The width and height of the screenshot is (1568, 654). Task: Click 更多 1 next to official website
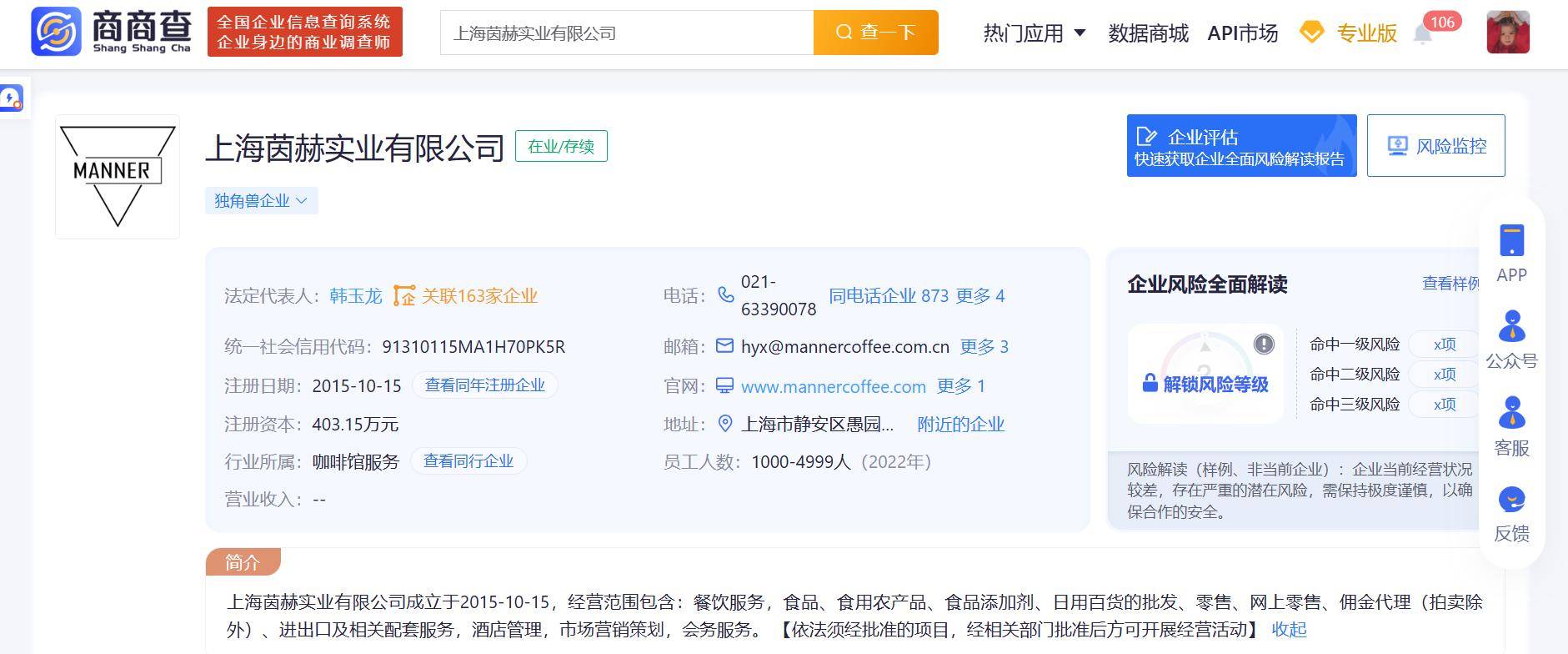coord(961,386)
